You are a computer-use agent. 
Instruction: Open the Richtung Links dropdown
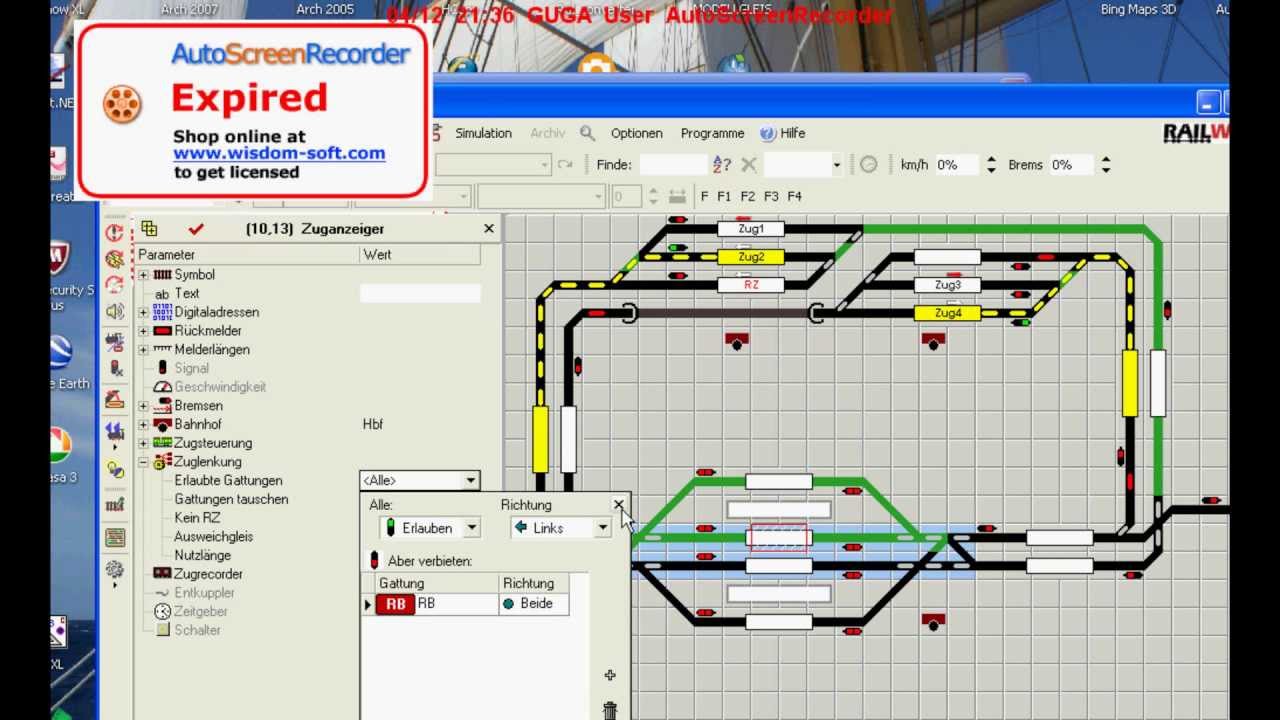[602, 528]
